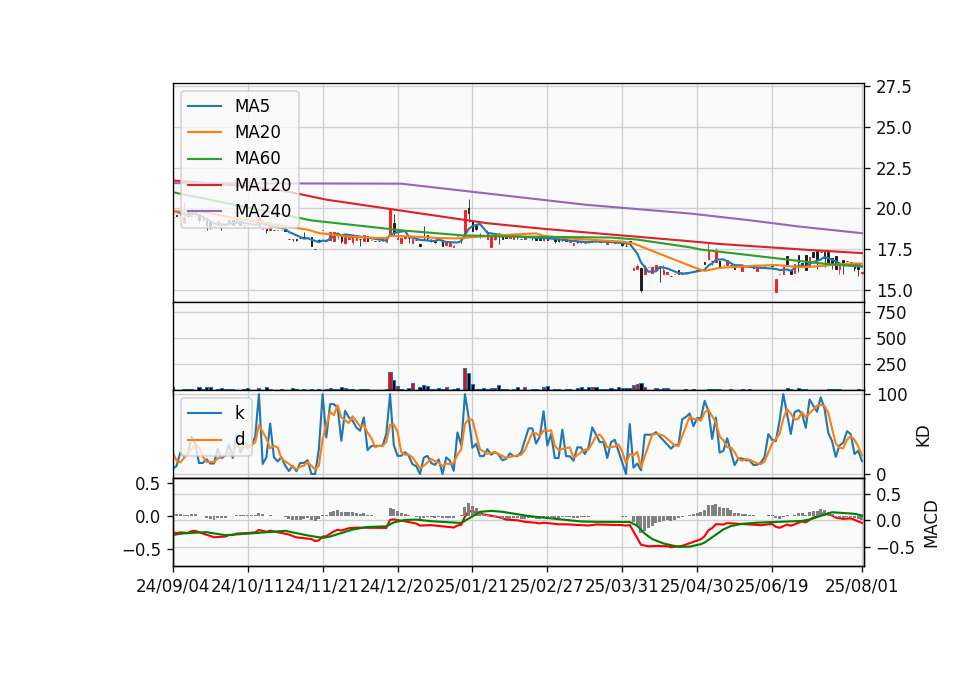Click the 17.5 price axis label

(893, 250)
